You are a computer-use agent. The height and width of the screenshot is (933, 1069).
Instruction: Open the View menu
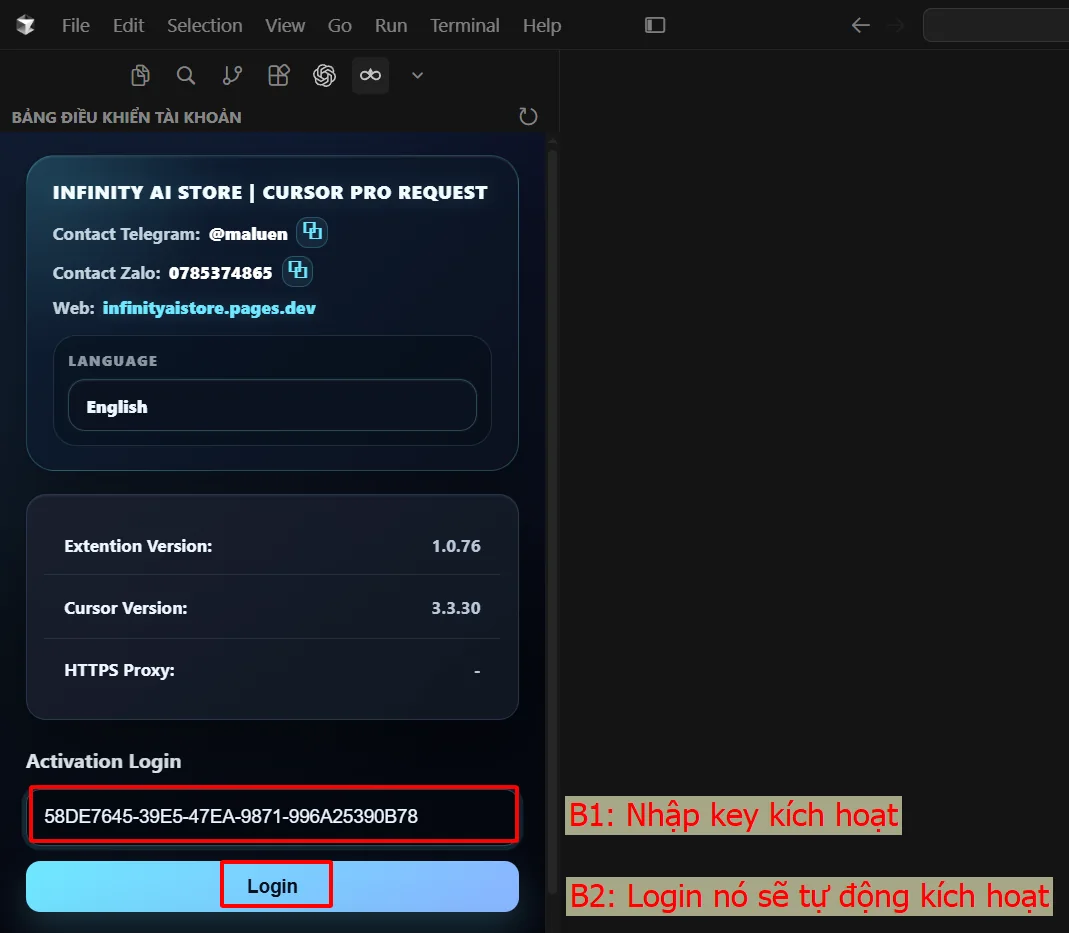(285, 25)
